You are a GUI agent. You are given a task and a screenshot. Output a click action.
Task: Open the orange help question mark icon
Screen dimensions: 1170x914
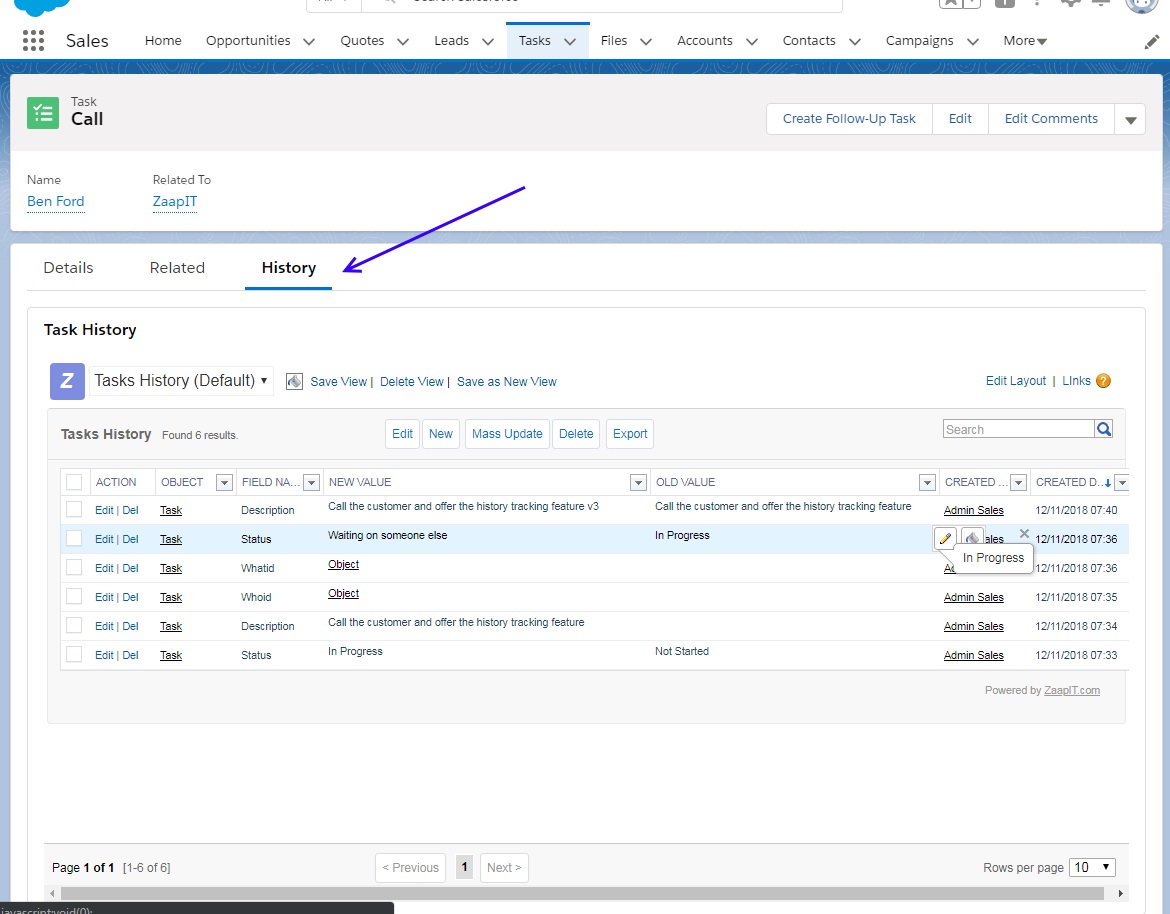tap(1103, 381)
